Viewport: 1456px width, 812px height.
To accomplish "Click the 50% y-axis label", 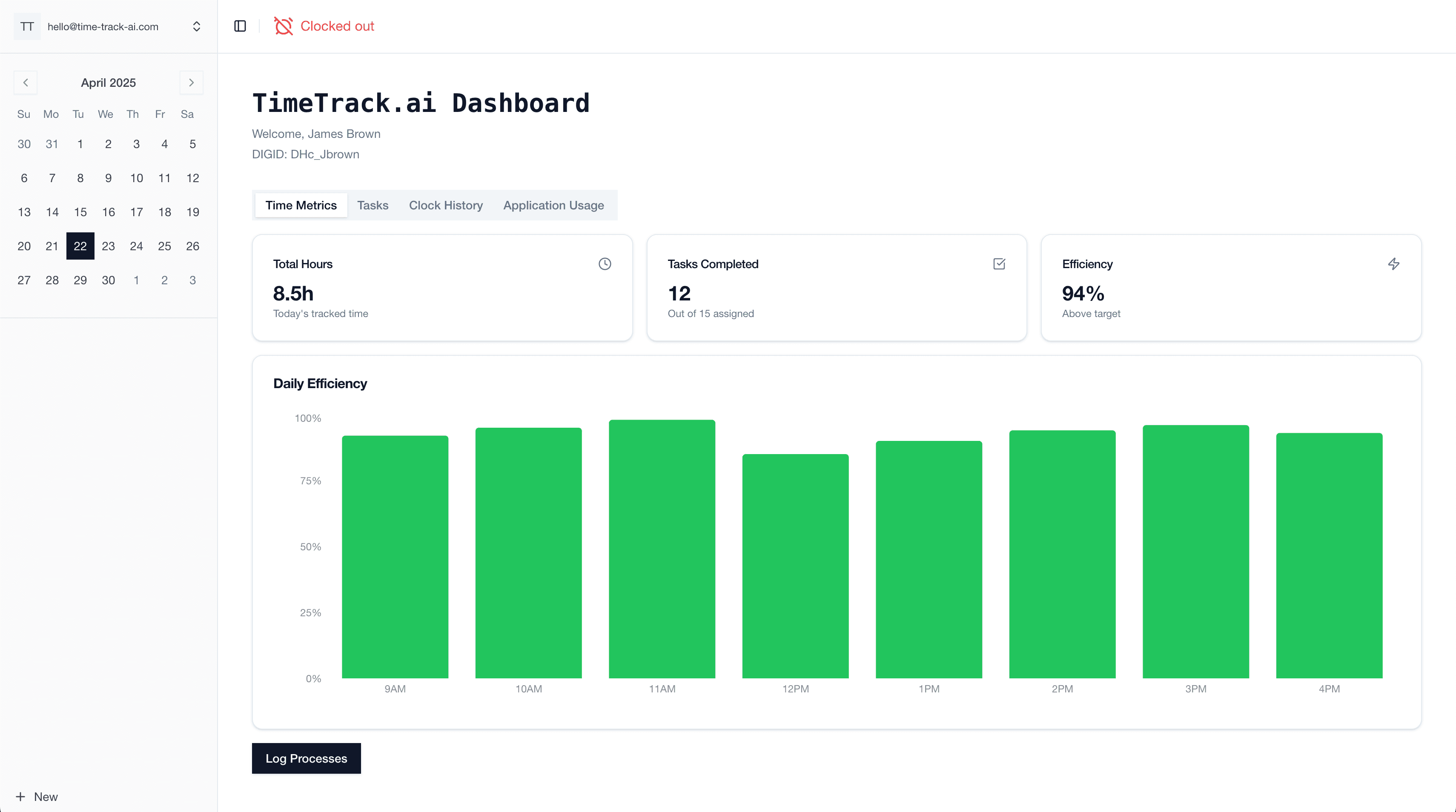I will pyautogui.click(x=310, y=547).
